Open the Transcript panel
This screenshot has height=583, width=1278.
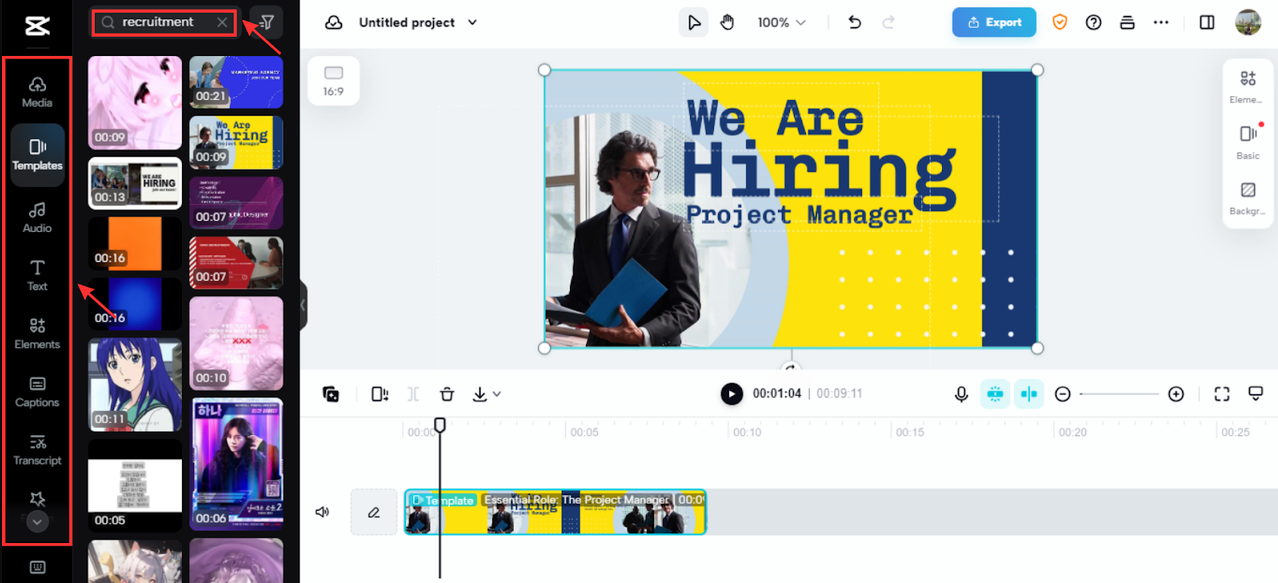[37, 449]
